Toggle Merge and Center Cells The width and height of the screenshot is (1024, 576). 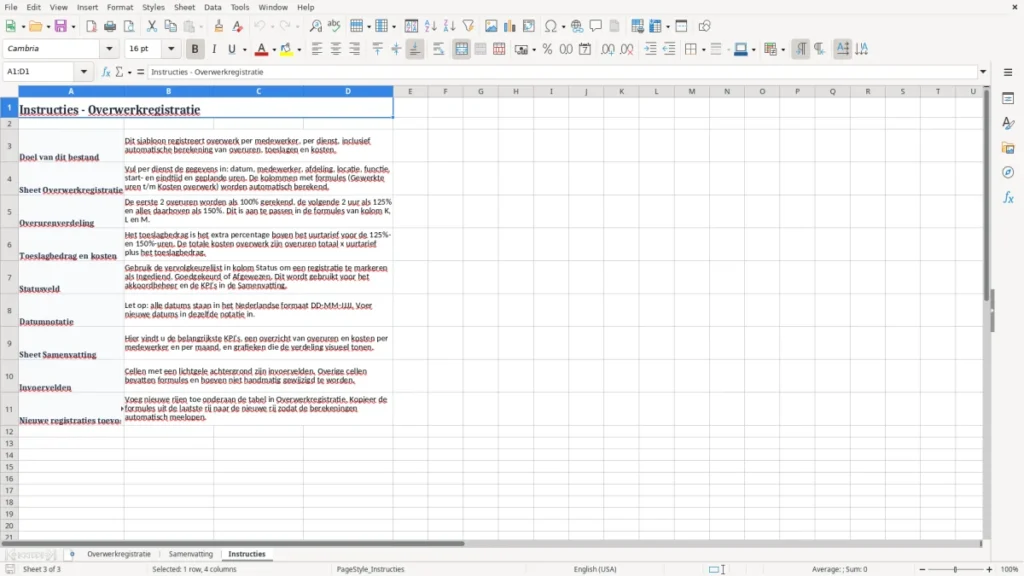462,49
